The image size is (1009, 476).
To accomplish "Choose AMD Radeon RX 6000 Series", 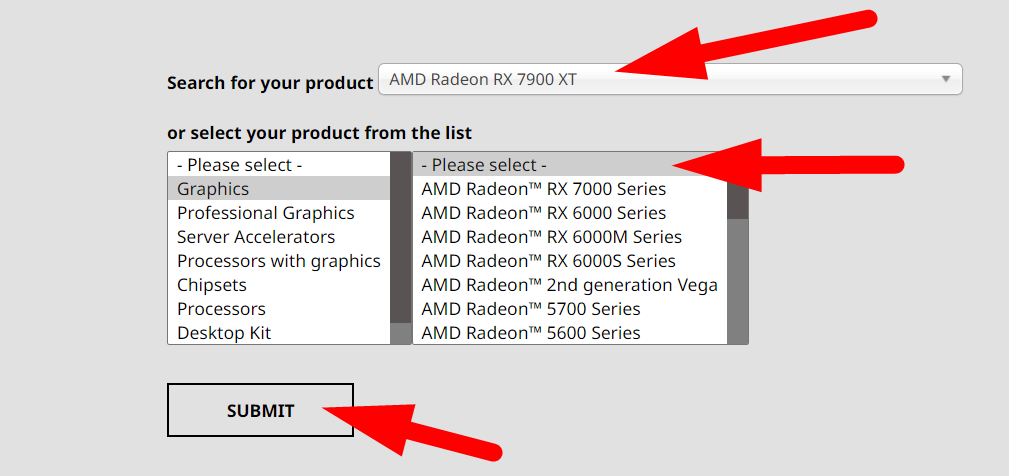I will pyautogui.click(x=569, y=213).
